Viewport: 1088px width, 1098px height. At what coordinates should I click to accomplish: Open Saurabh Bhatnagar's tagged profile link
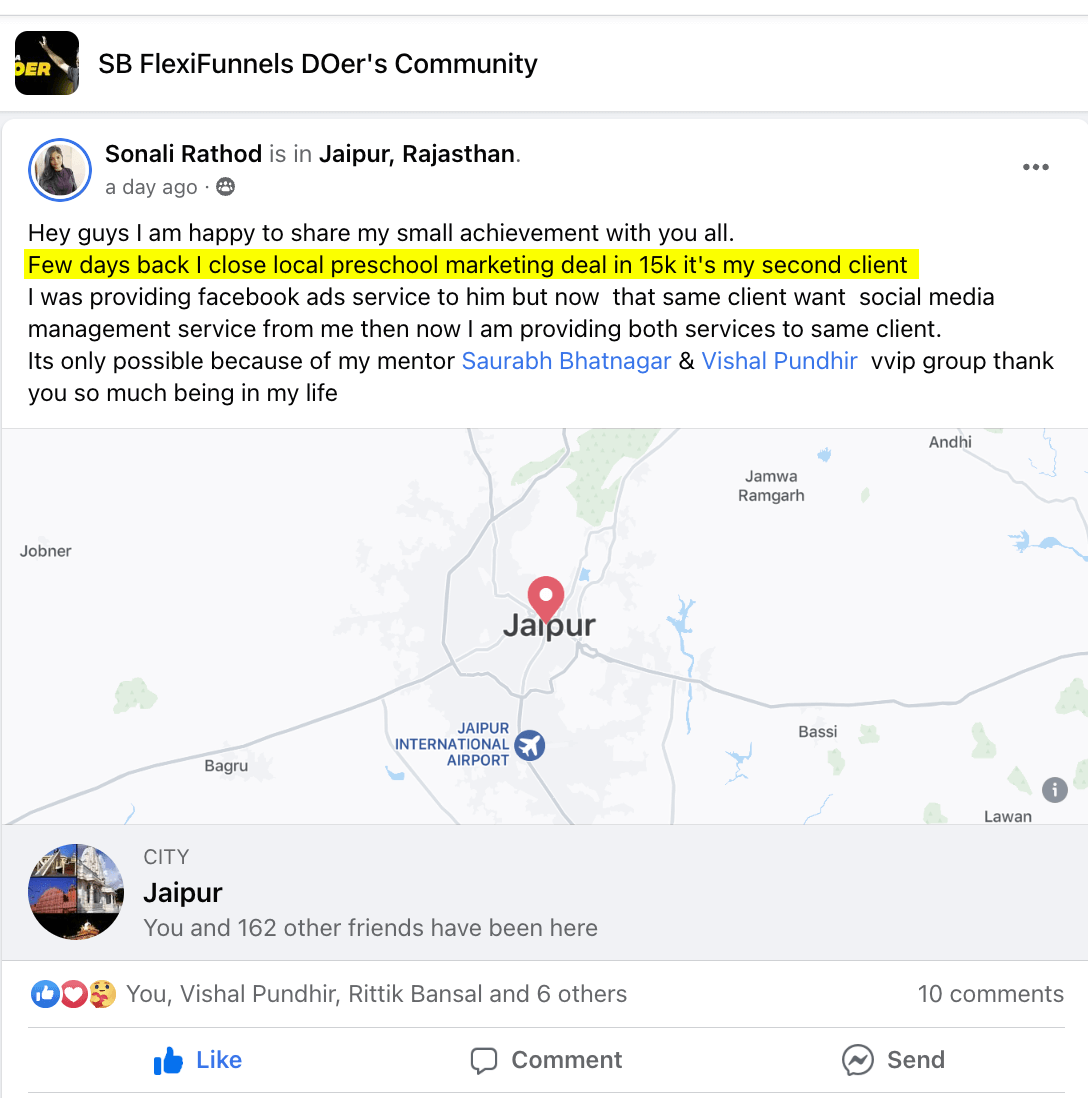[x=566, y=361]
